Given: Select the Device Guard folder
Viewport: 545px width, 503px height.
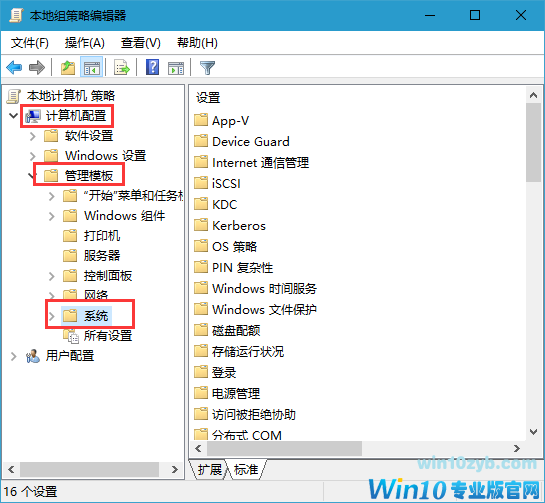Looking at the screenshot, I should [251, 141].
